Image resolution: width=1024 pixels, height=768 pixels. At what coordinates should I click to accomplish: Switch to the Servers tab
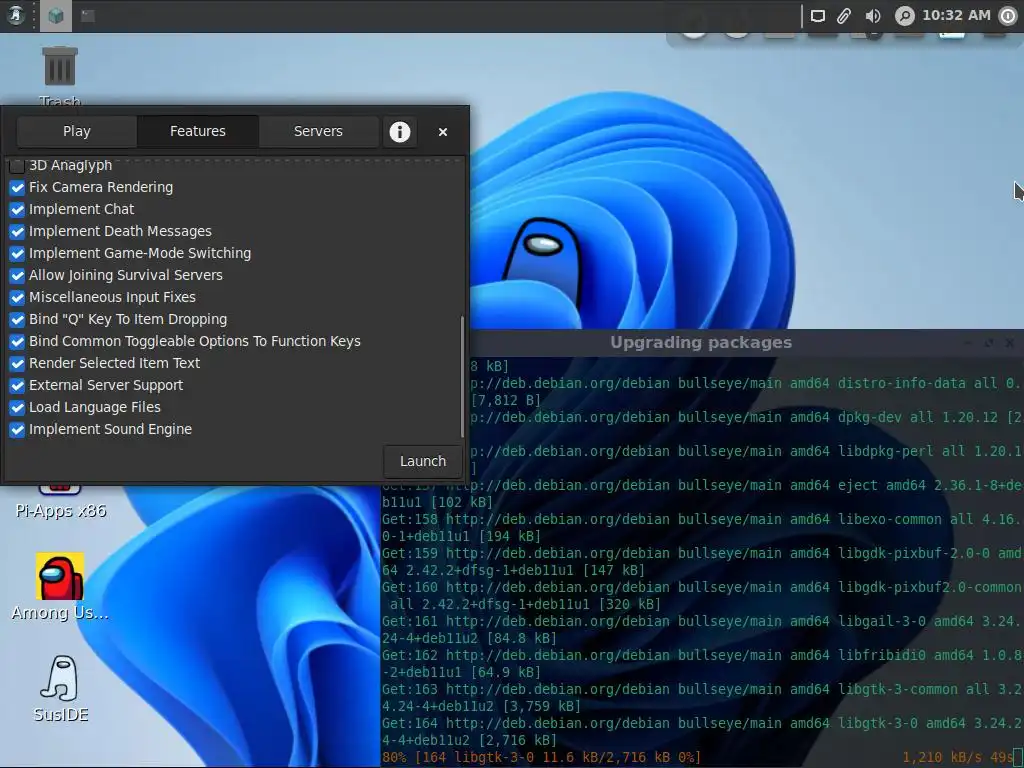point(318,131)
